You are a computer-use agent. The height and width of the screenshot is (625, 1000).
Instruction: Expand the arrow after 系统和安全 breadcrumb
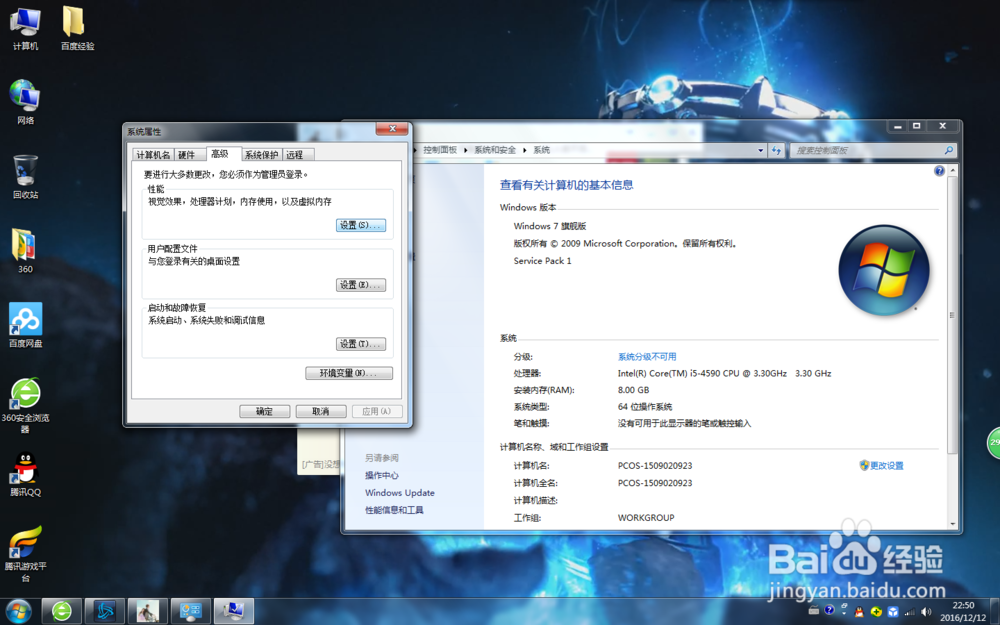(x=525, y=150)
